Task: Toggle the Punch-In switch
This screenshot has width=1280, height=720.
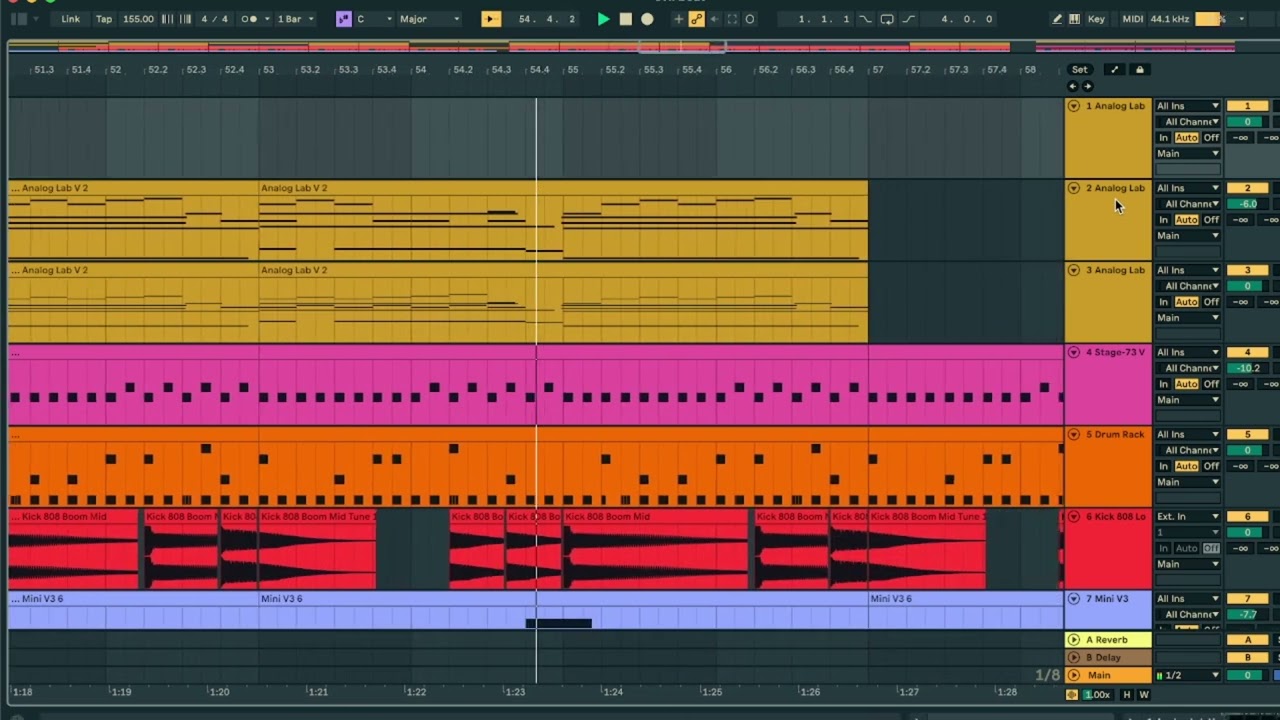Action: click(x=865, y=19)
